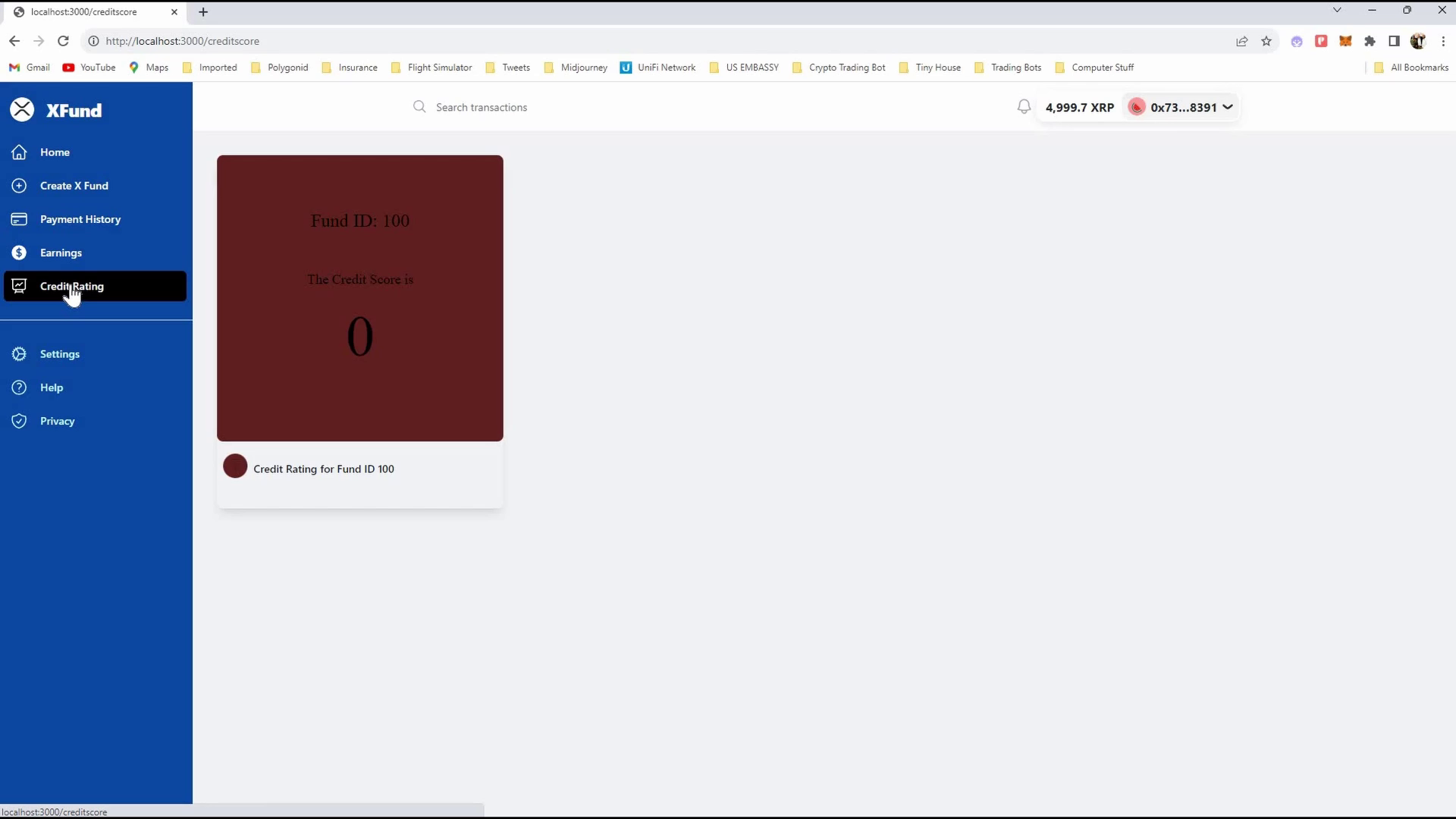Open the Crypto Trading Bot bookmark folder
This screenshot has height=819, width=1456.
pos(839,67)
